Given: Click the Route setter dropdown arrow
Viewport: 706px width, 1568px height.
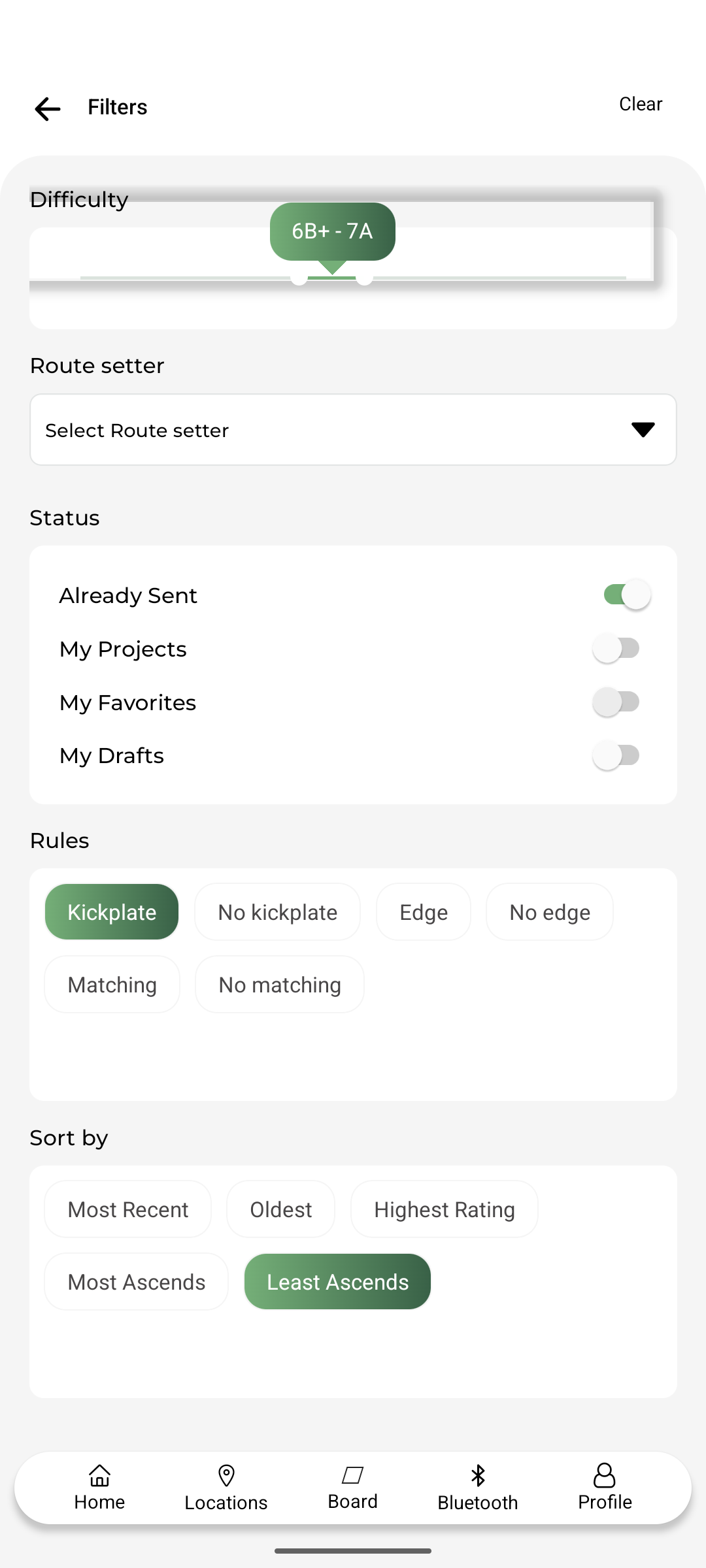Looking at the screenshot, I should (643, 430).
